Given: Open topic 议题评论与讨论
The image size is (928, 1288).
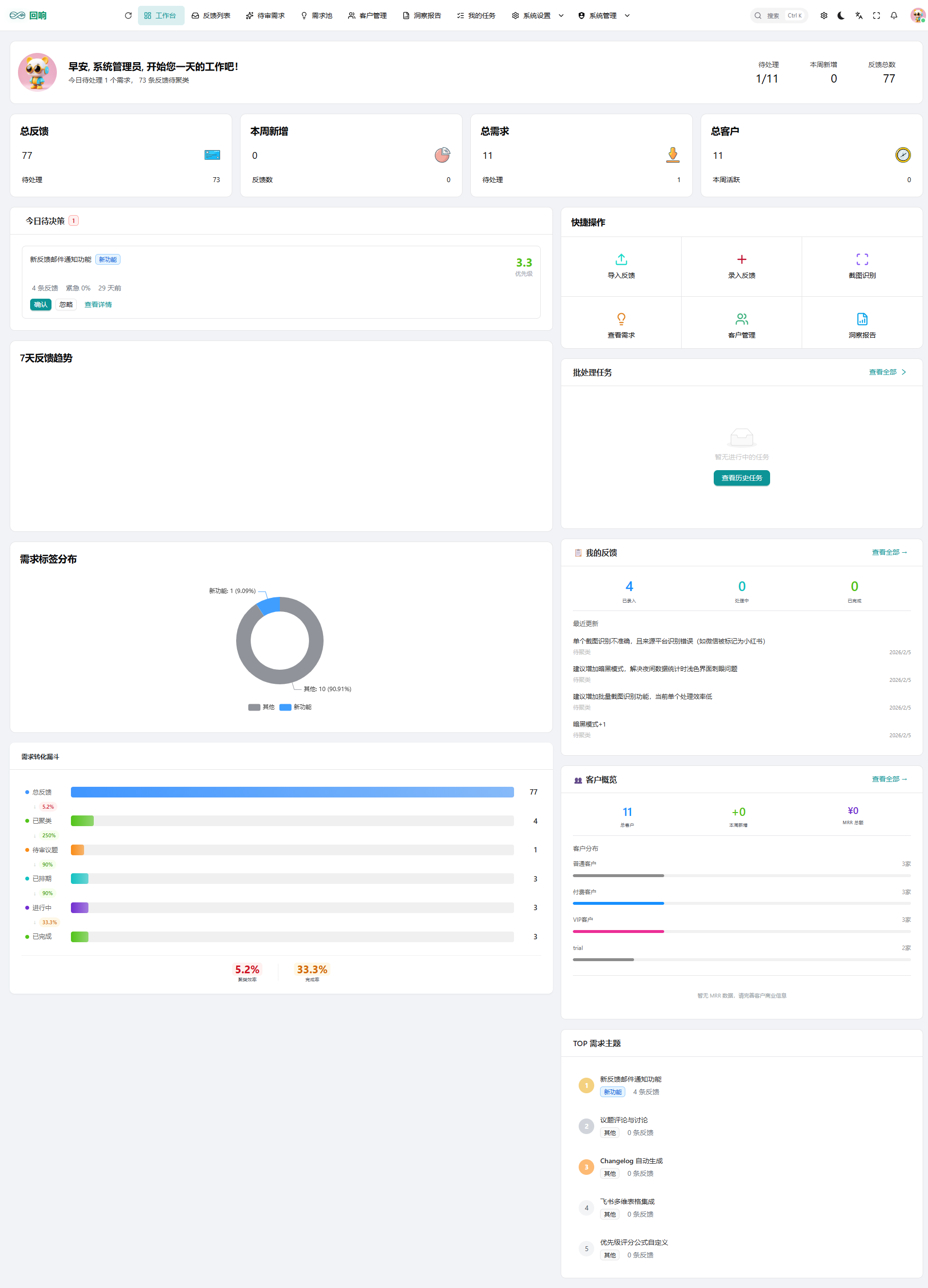Looking at the screenshot, I should pyautogui.click(x=623, y=1120).
